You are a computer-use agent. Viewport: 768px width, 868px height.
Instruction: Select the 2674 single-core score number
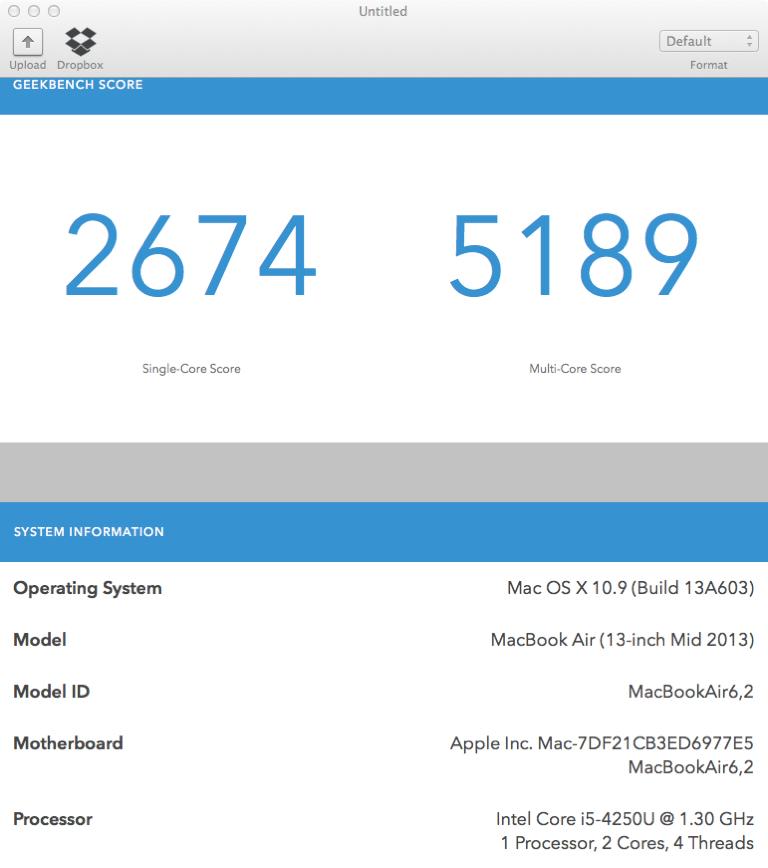point(191,257)
